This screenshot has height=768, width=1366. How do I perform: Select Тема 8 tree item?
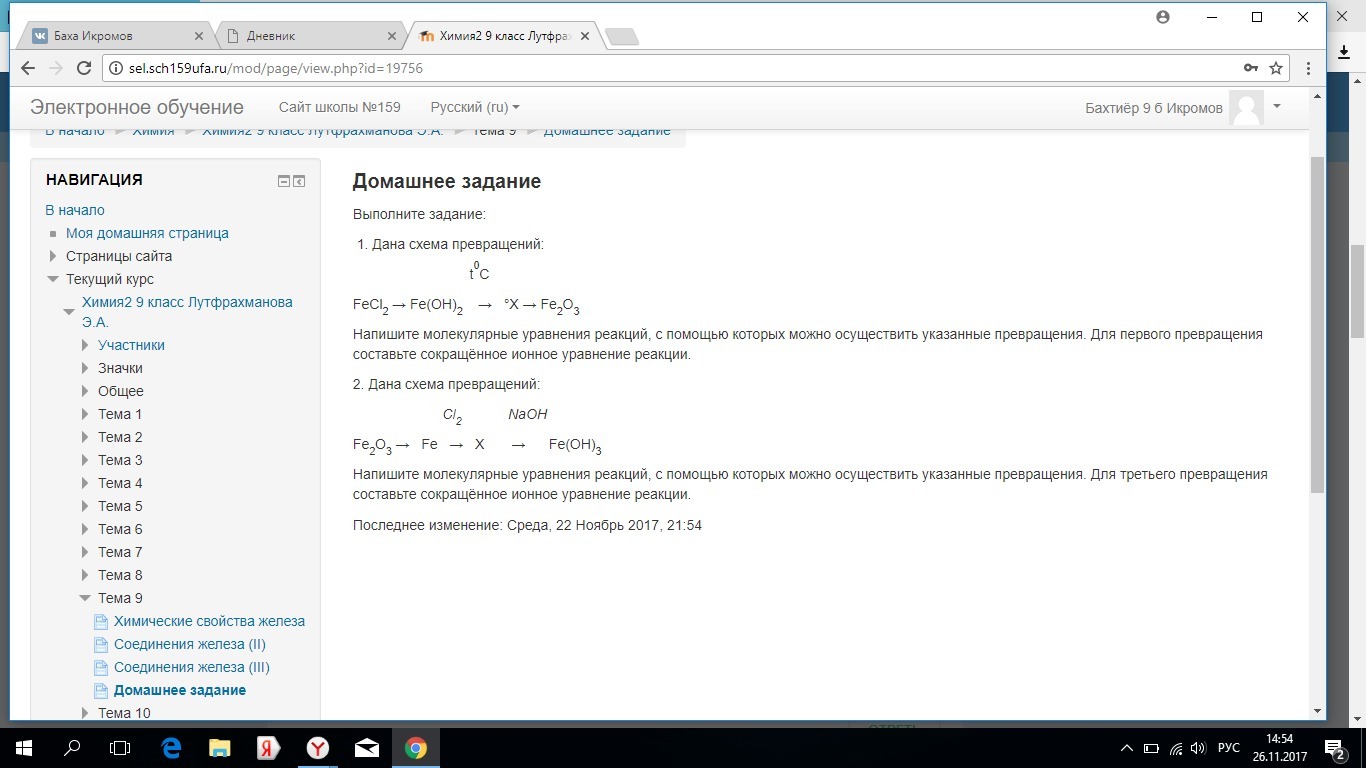tap(120, 575)
